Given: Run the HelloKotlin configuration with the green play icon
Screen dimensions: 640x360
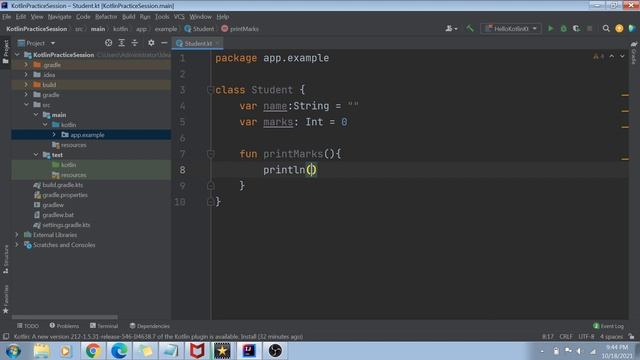Looking at the screenshot, I should pos(551,29).
